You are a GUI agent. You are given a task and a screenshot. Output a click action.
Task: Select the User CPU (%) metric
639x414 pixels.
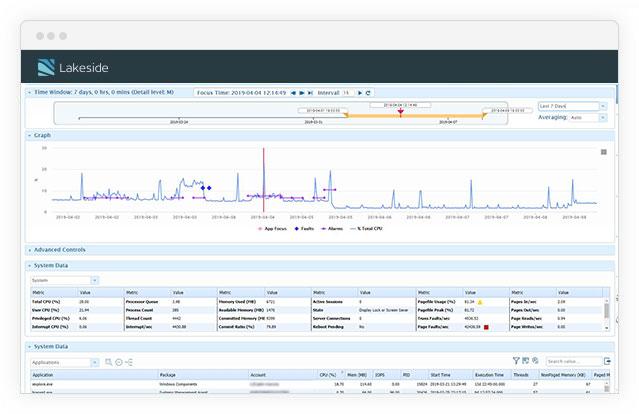(x=46, y=310)
